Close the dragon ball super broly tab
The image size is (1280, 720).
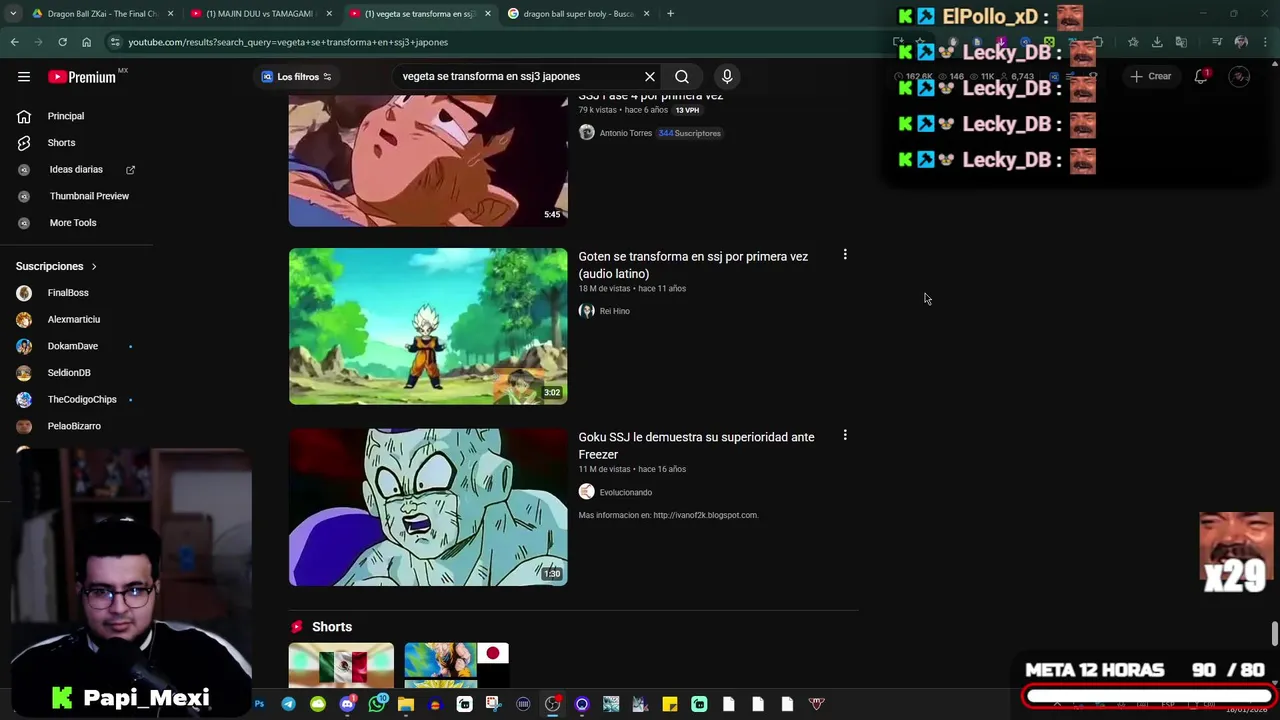click(x=647, y=14)
